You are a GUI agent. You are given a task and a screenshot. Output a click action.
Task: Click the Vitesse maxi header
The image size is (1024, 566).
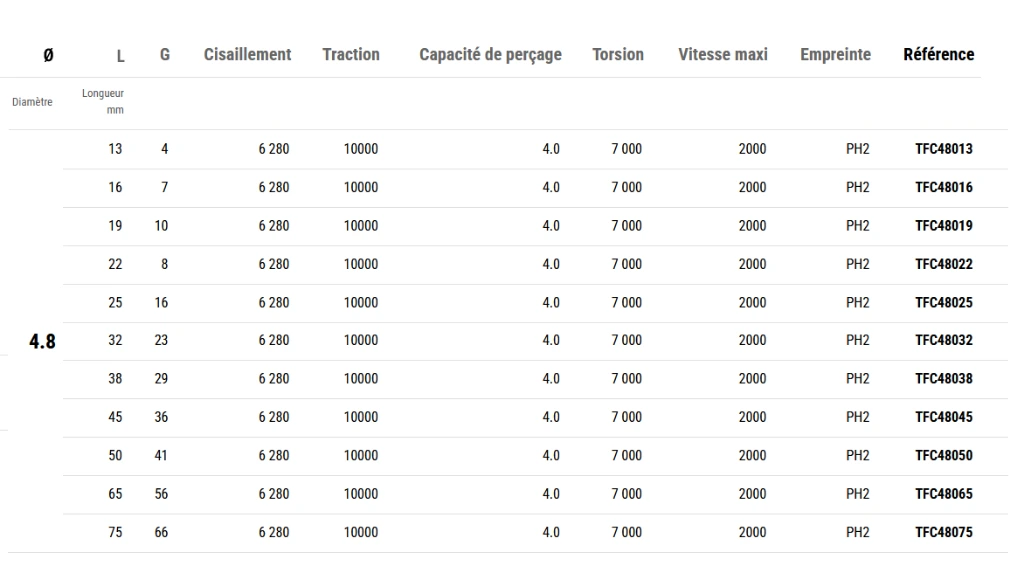[x=723, y=54]
